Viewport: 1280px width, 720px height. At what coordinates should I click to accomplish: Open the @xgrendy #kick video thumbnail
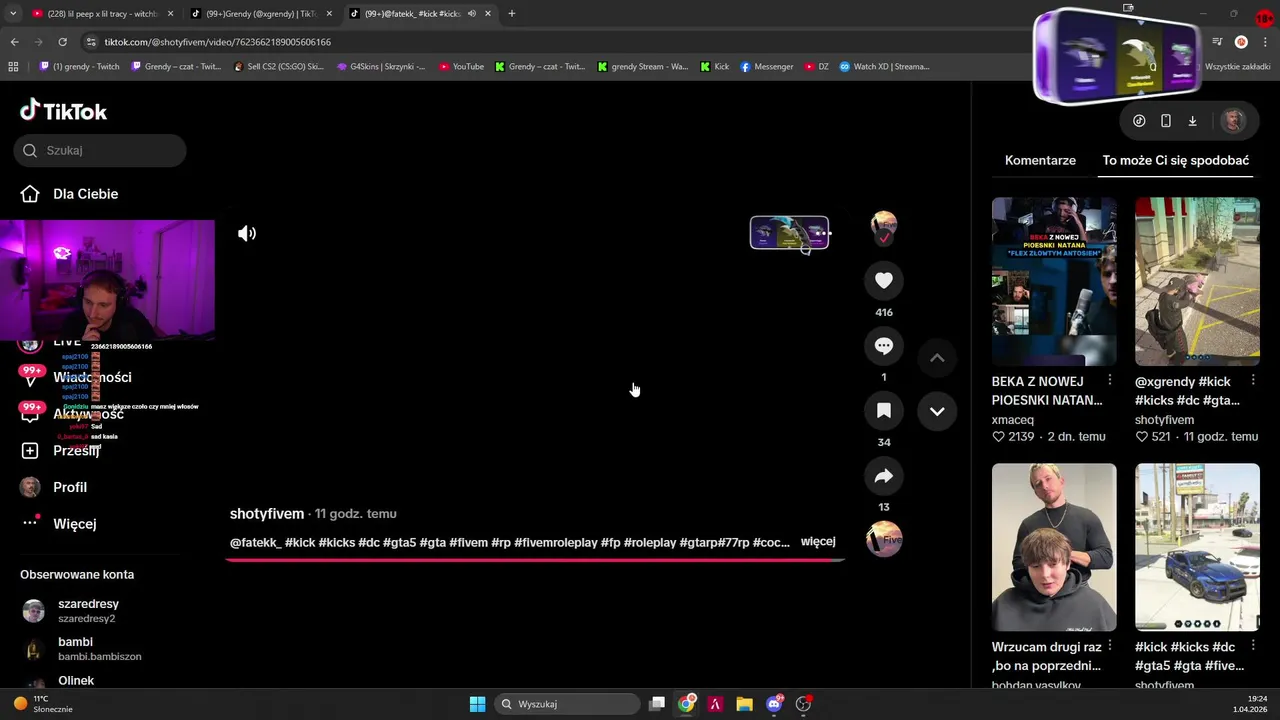[1197, 281]
